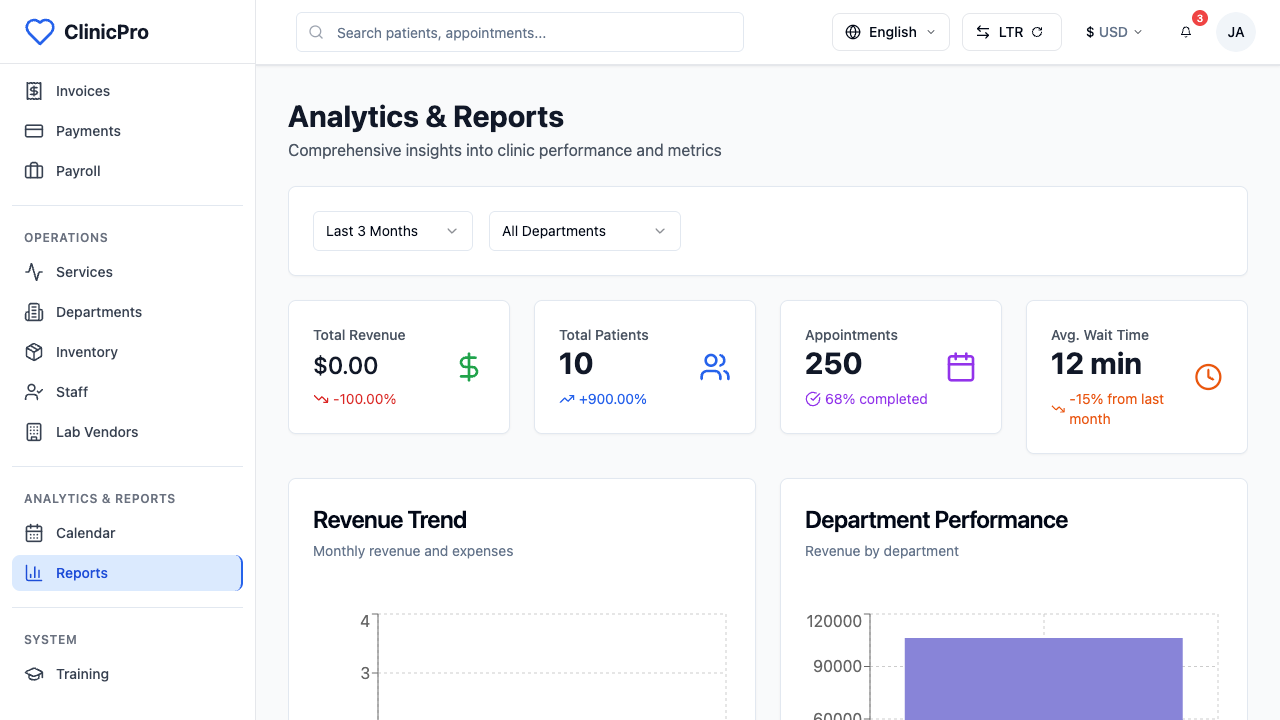Click the Appointments count 250
Viewport: 1280px width, 720px height.
tap(834, 364)
